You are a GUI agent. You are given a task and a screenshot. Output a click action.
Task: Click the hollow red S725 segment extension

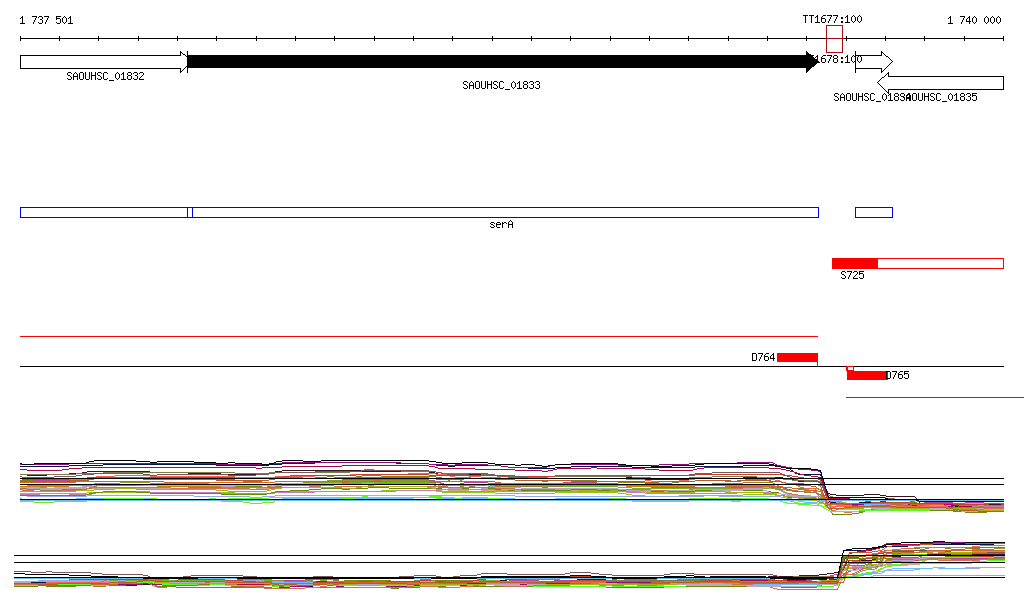940,263
